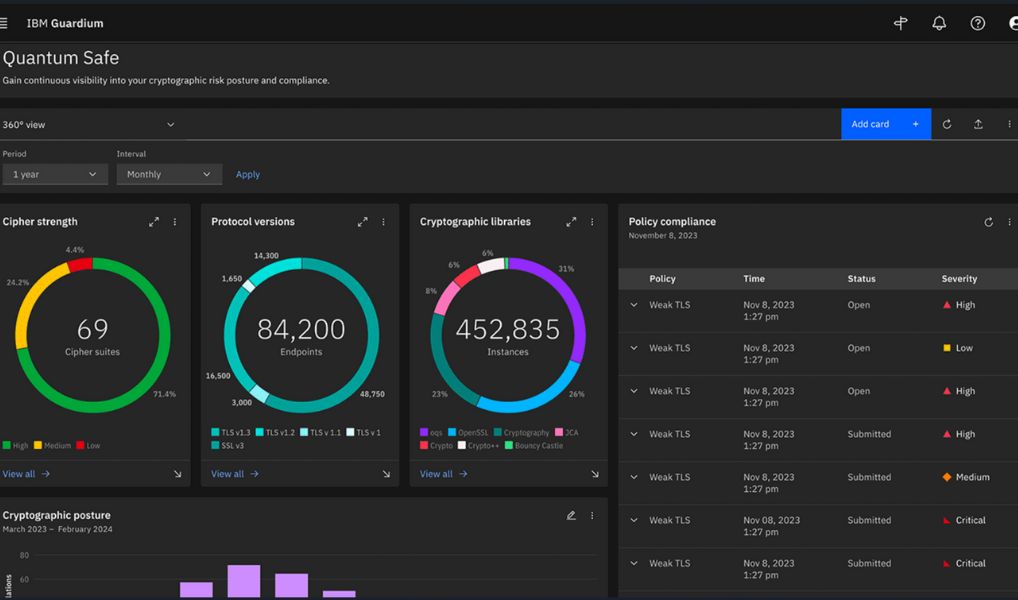1018x600 pixels.
Task: Toggle High legend in Cipher strength
Action: (x=15, y=445)
